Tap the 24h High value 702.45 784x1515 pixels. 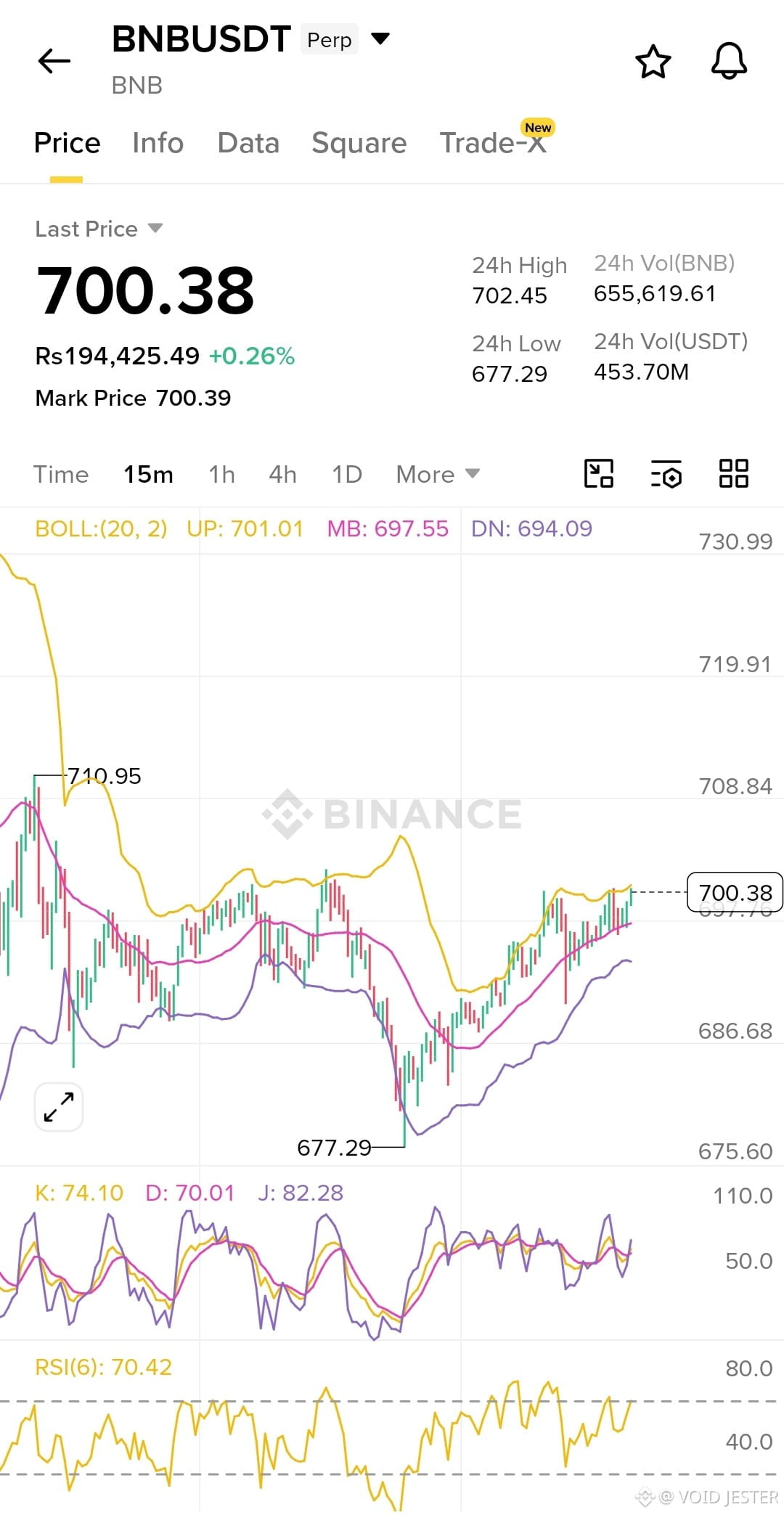pos(510,295)
